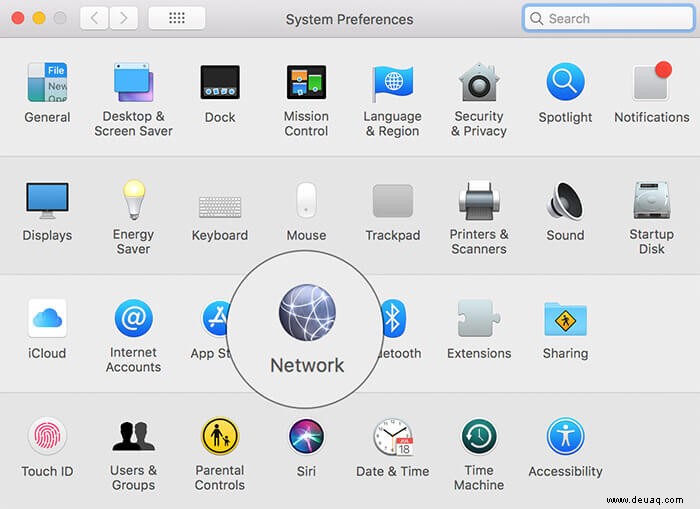700x509 pixels.
Task: Minimize the System Preferences window
Action: pyautogui.click(x=39, y=18)
